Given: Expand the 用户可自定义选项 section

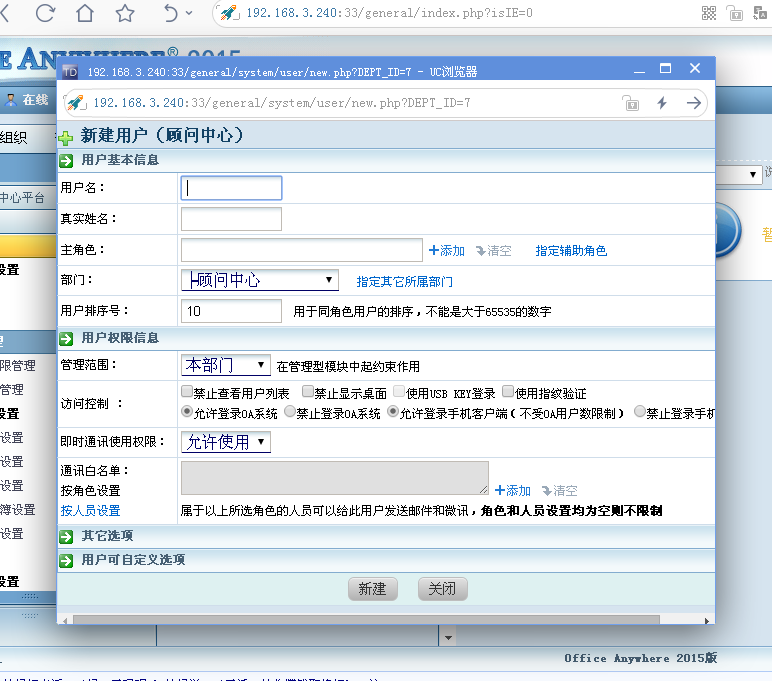Looking at the screenshot, I should [67, 560].
